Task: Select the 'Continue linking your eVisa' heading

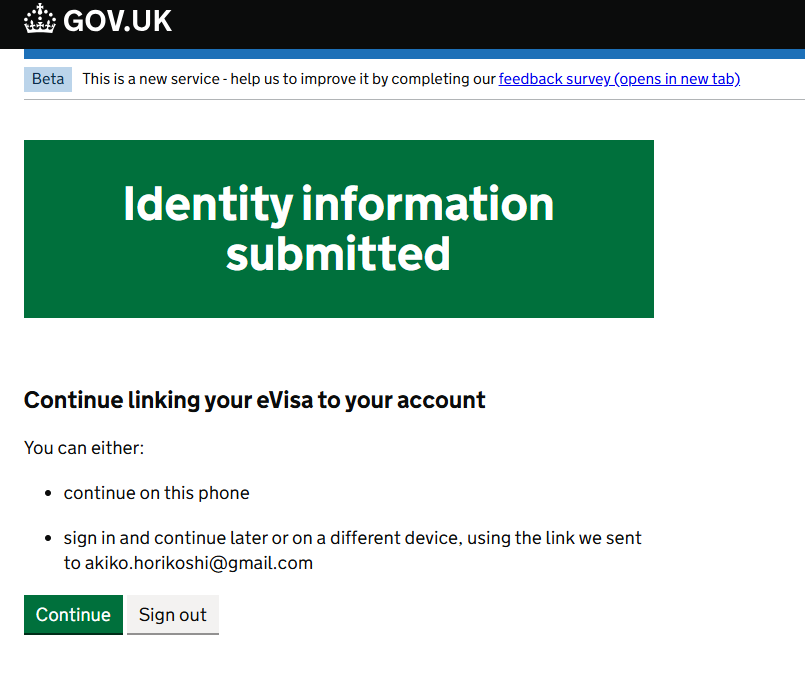Action: pos(255,400)
